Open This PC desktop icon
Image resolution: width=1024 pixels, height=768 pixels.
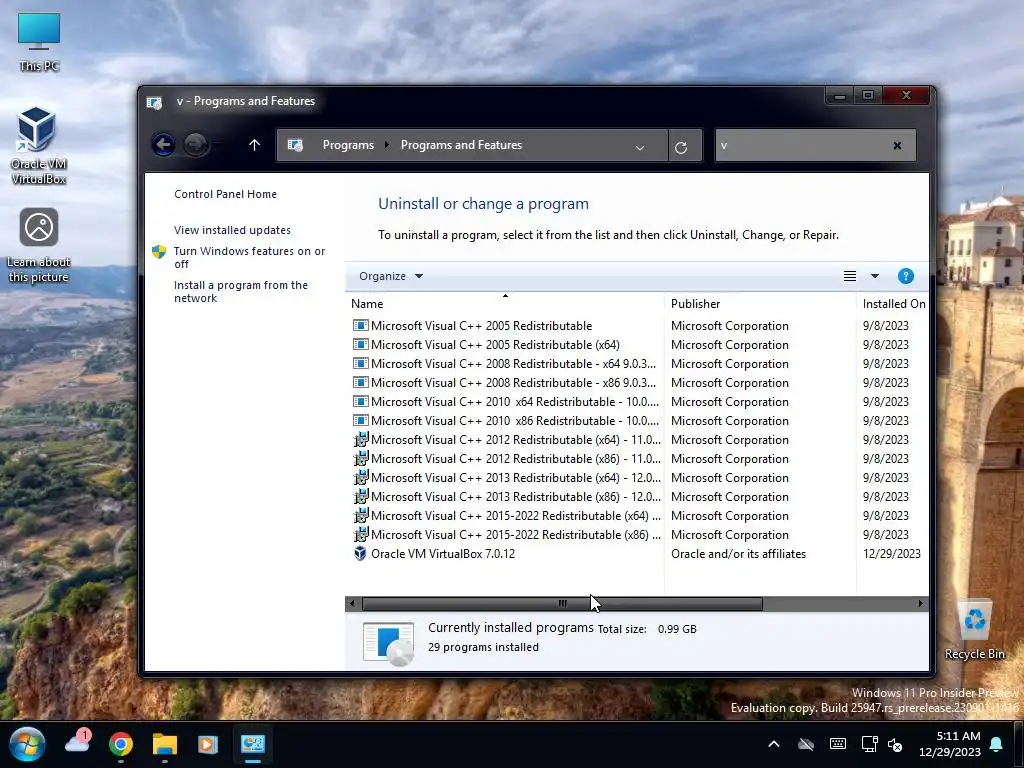click(x=39, y=42)
